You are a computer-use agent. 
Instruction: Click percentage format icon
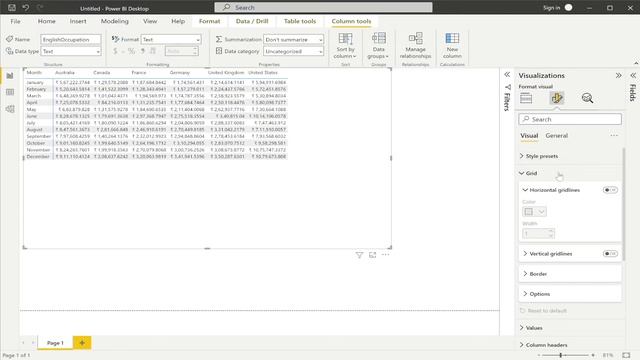click(x=131, y=51)
